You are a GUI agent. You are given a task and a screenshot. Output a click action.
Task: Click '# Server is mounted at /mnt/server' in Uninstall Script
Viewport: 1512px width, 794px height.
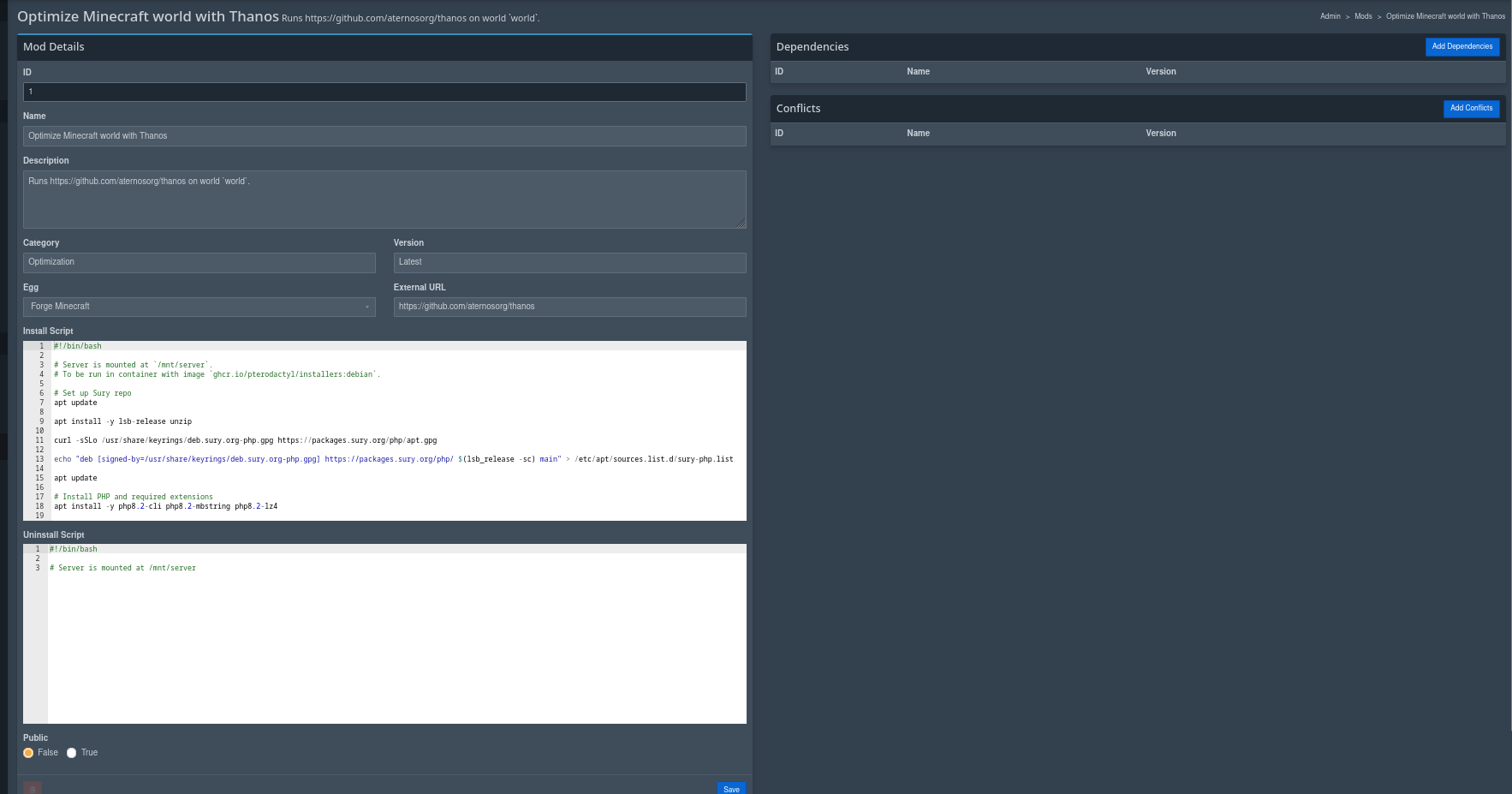(122, 568)
